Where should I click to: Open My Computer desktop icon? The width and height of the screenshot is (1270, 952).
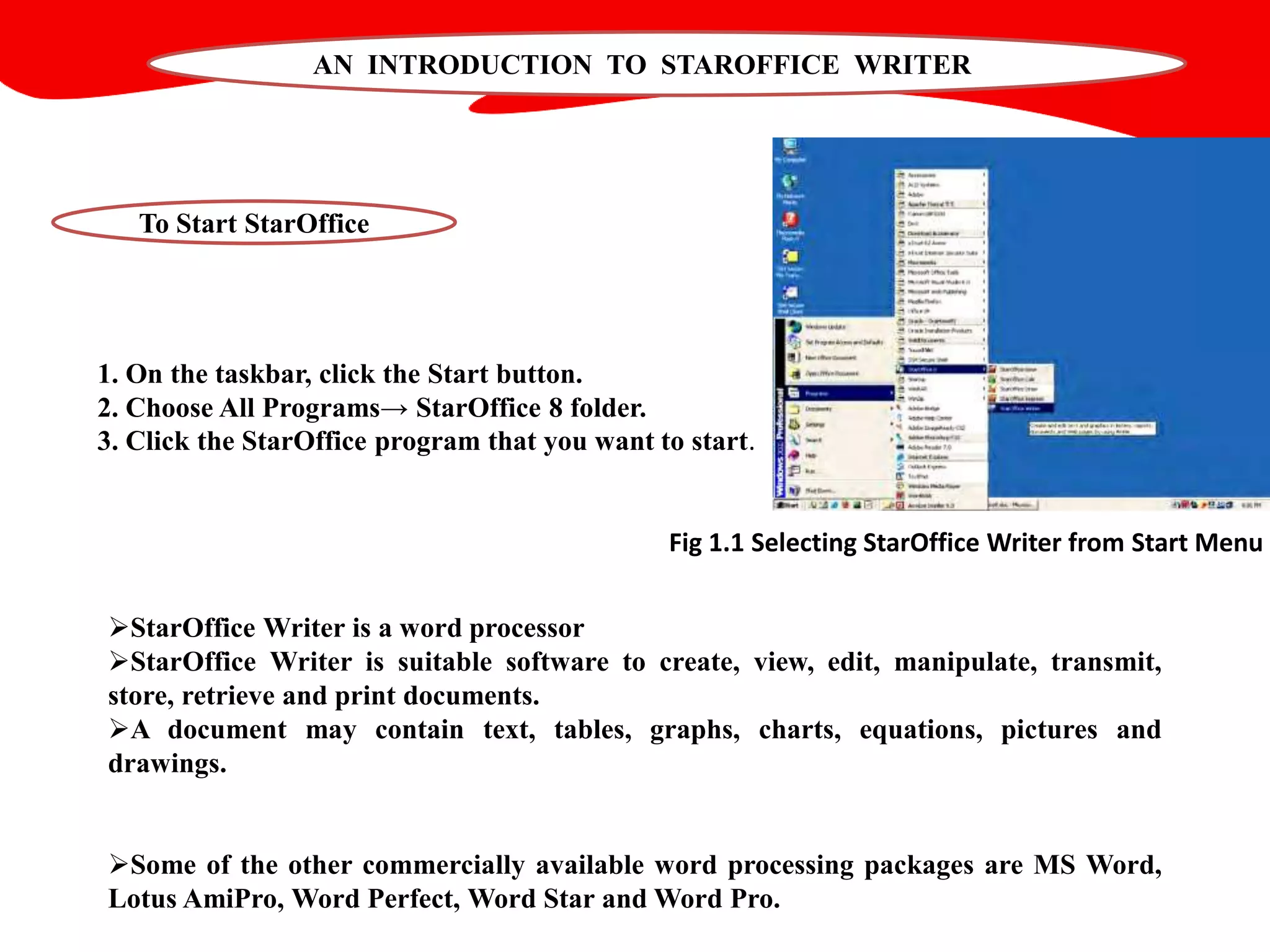[790, 149]
